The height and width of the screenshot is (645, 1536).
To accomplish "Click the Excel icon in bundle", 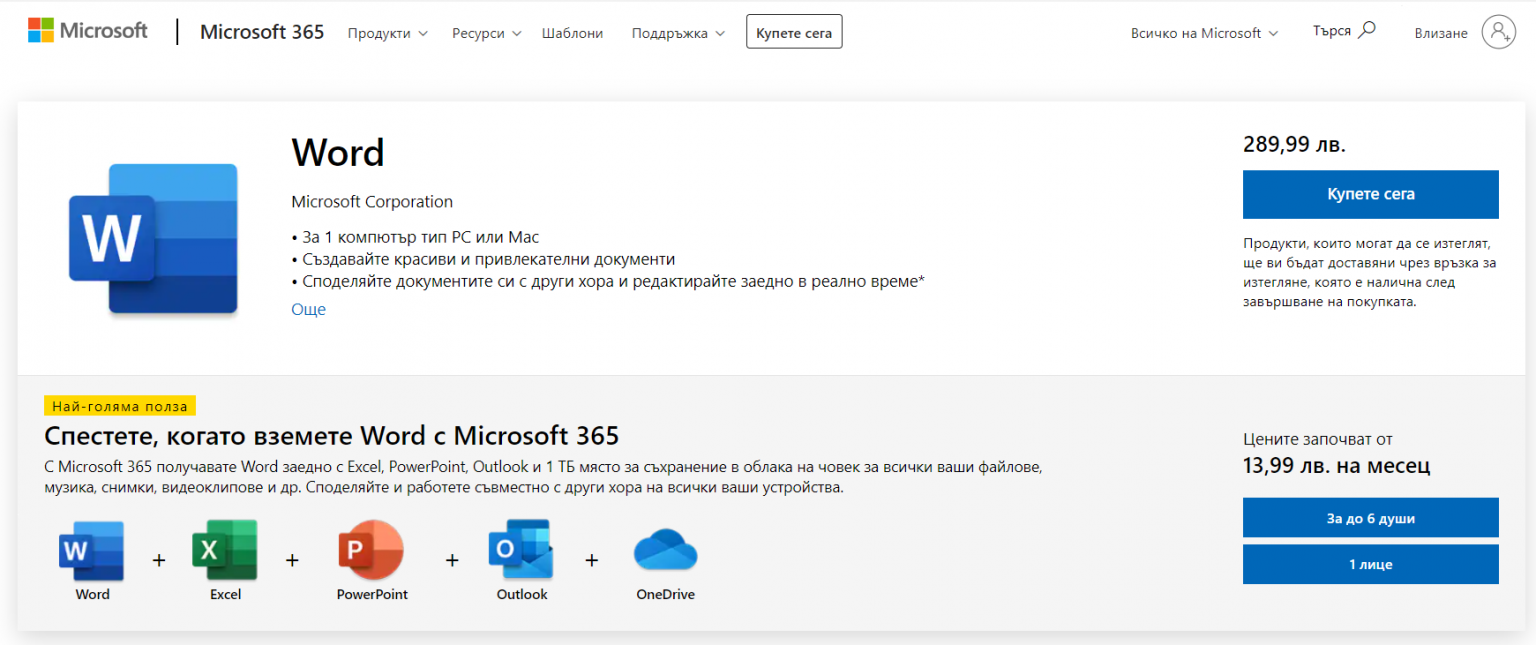I will coord(225,550).
